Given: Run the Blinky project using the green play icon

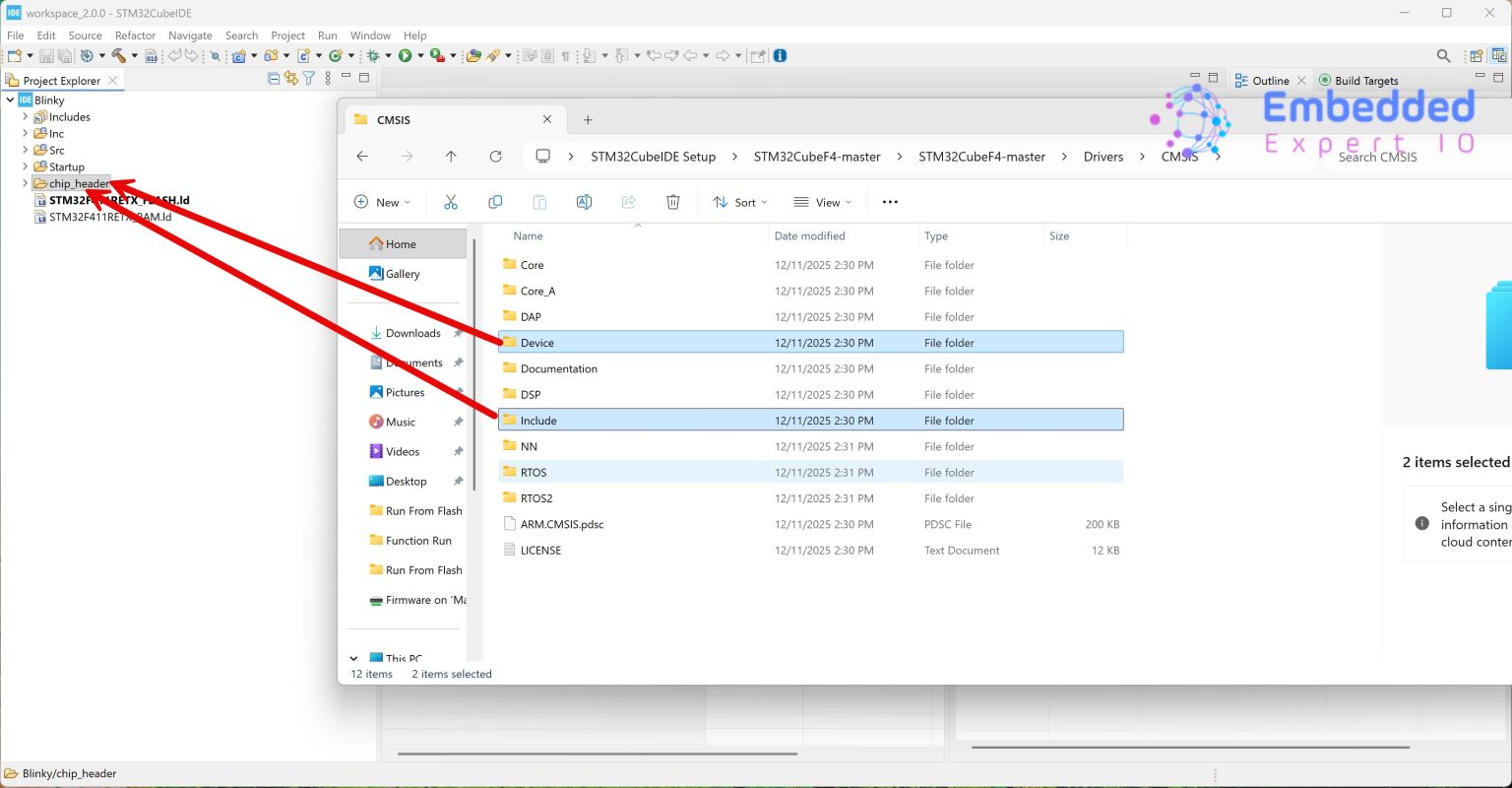Looking at the screenshot, I should click(x=407, y=55).
